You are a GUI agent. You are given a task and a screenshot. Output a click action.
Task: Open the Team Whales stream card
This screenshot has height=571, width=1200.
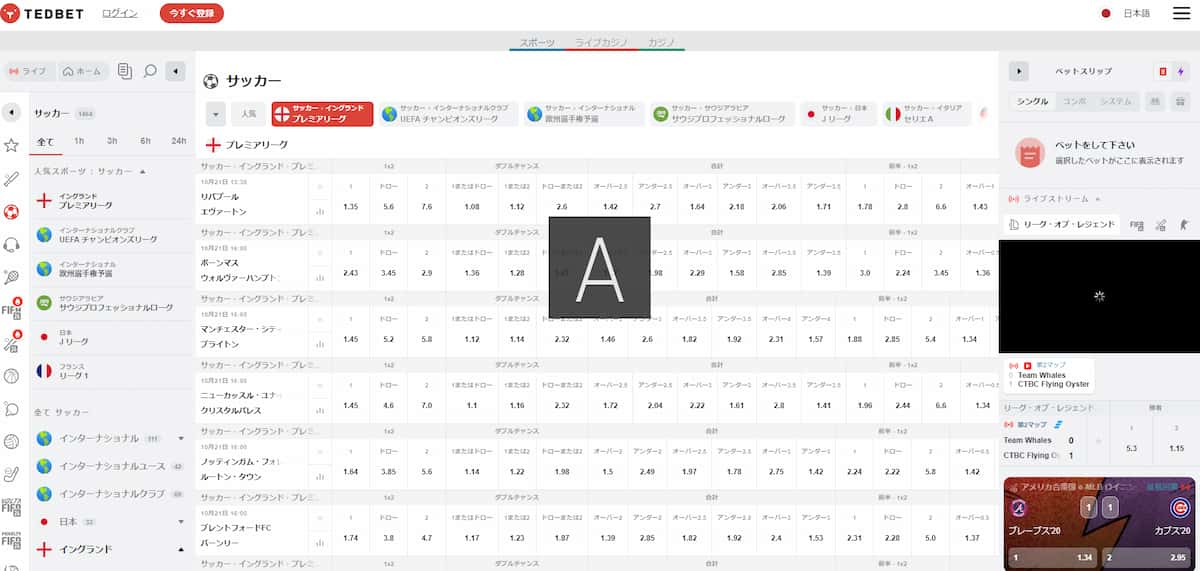point(1049,376)
